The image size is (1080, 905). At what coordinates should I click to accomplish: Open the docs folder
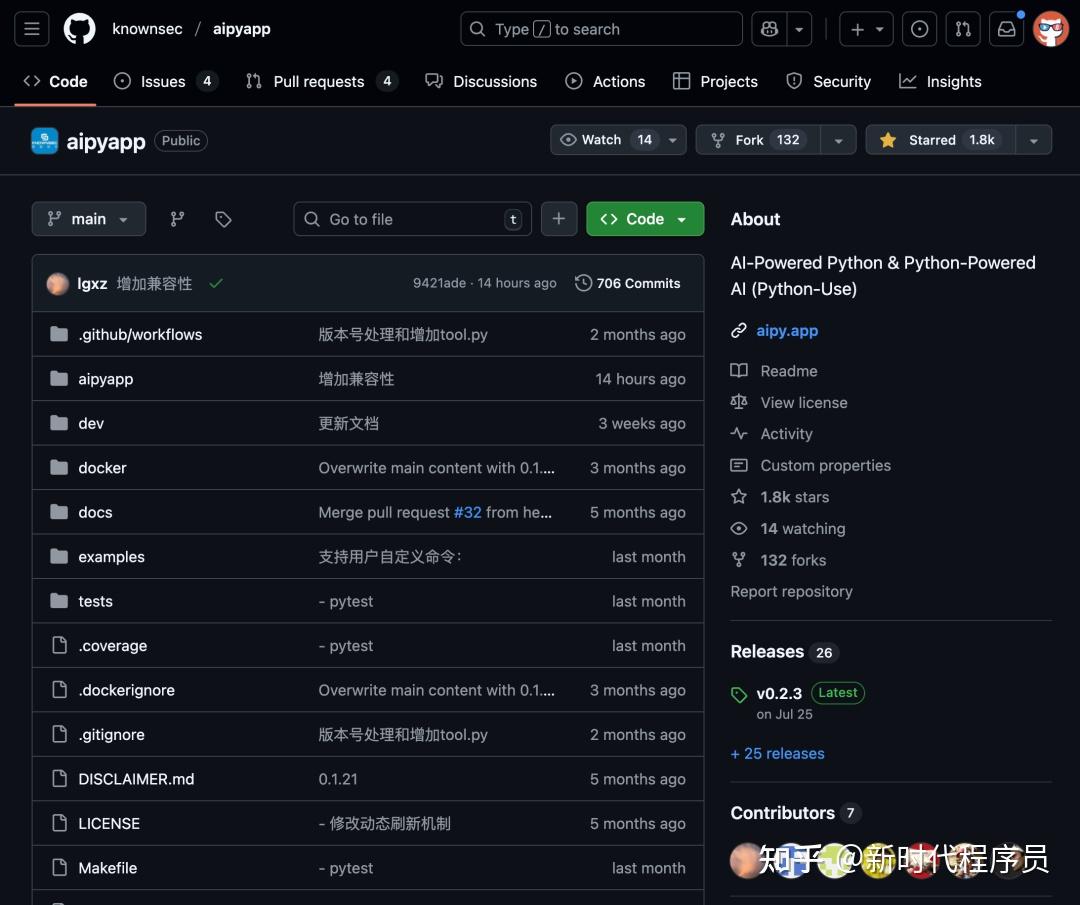coord(95,512)
